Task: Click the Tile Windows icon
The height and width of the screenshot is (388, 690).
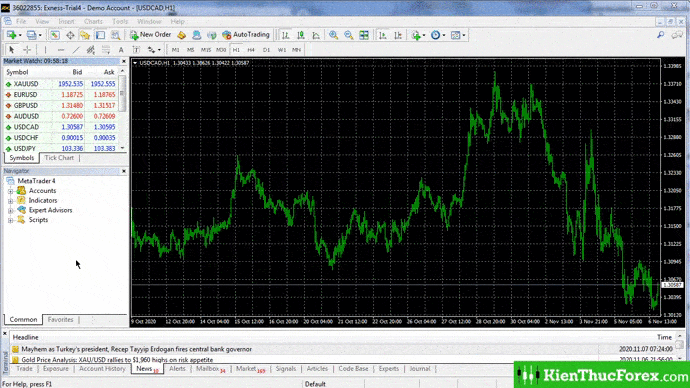Action: point(364,35)
